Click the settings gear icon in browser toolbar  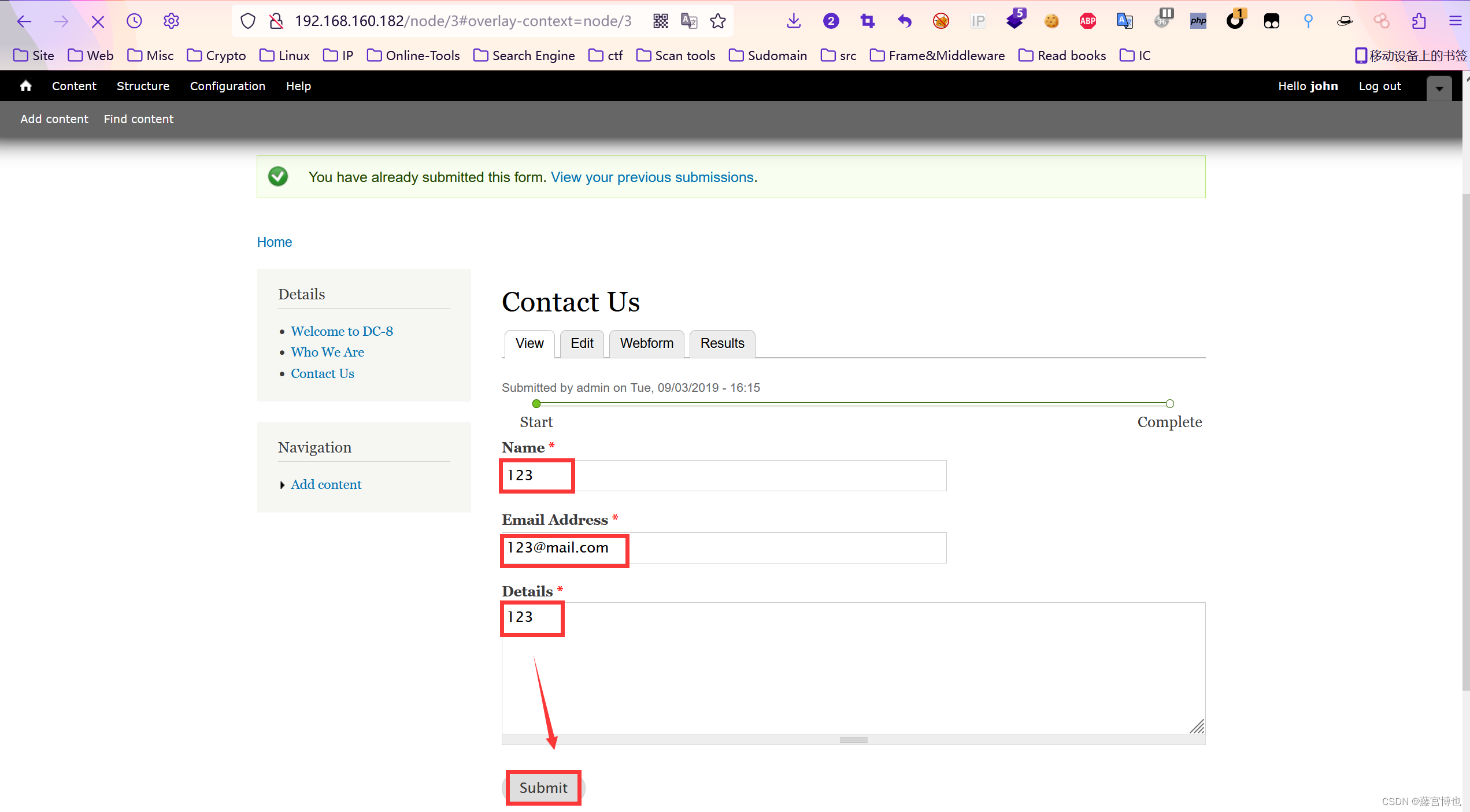coord(172,21)
